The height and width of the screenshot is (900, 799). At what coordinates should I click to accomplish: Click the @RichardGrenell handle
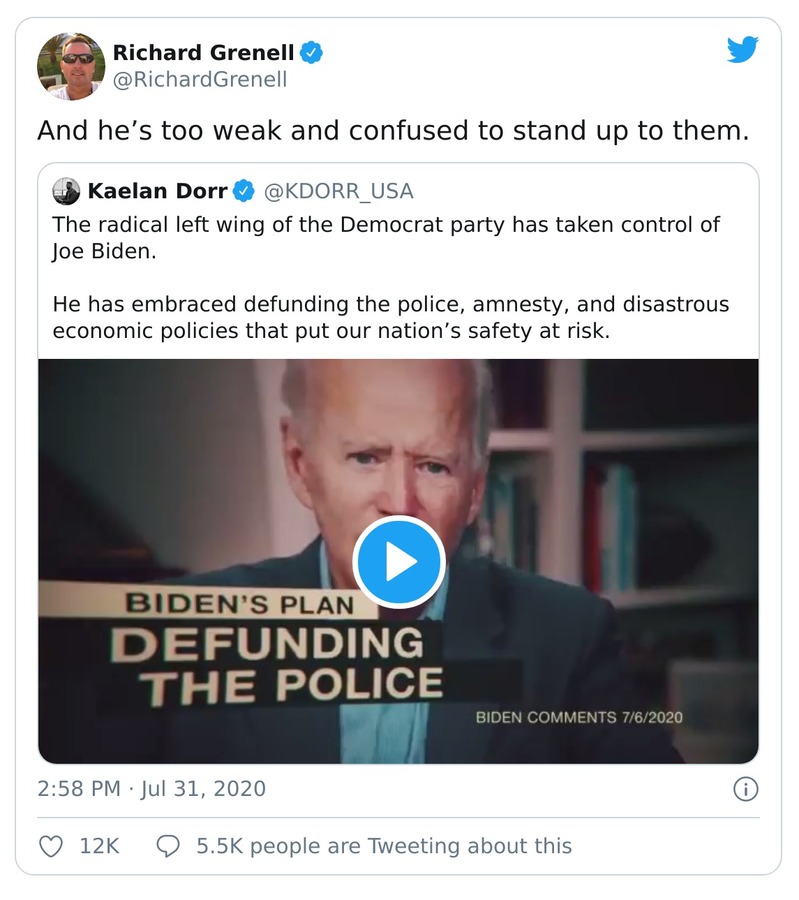point(199,80)
